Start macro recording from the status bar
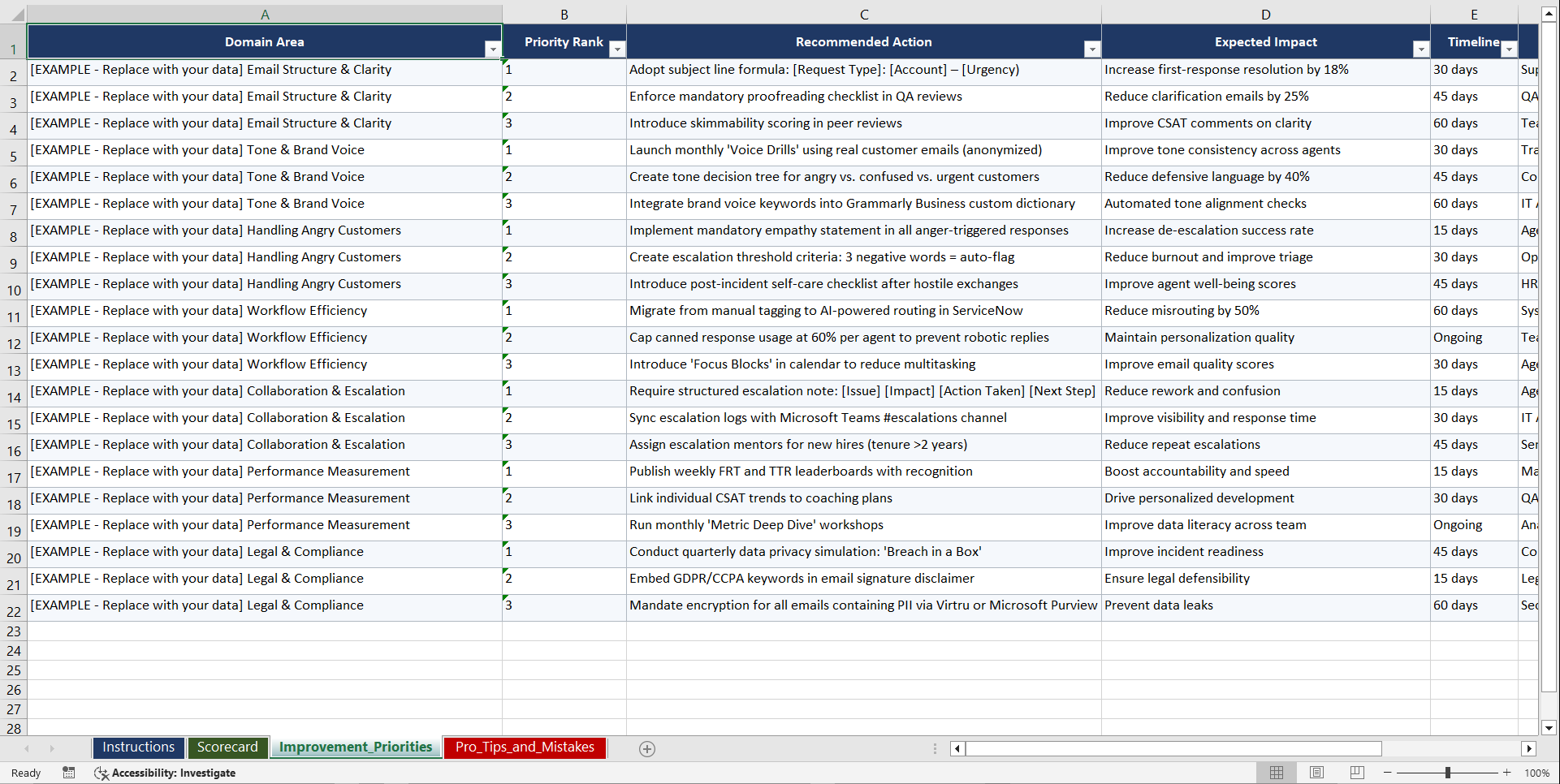Image resolution: width=1560 pixels, height=784 pixels. [x=69, y=773]
